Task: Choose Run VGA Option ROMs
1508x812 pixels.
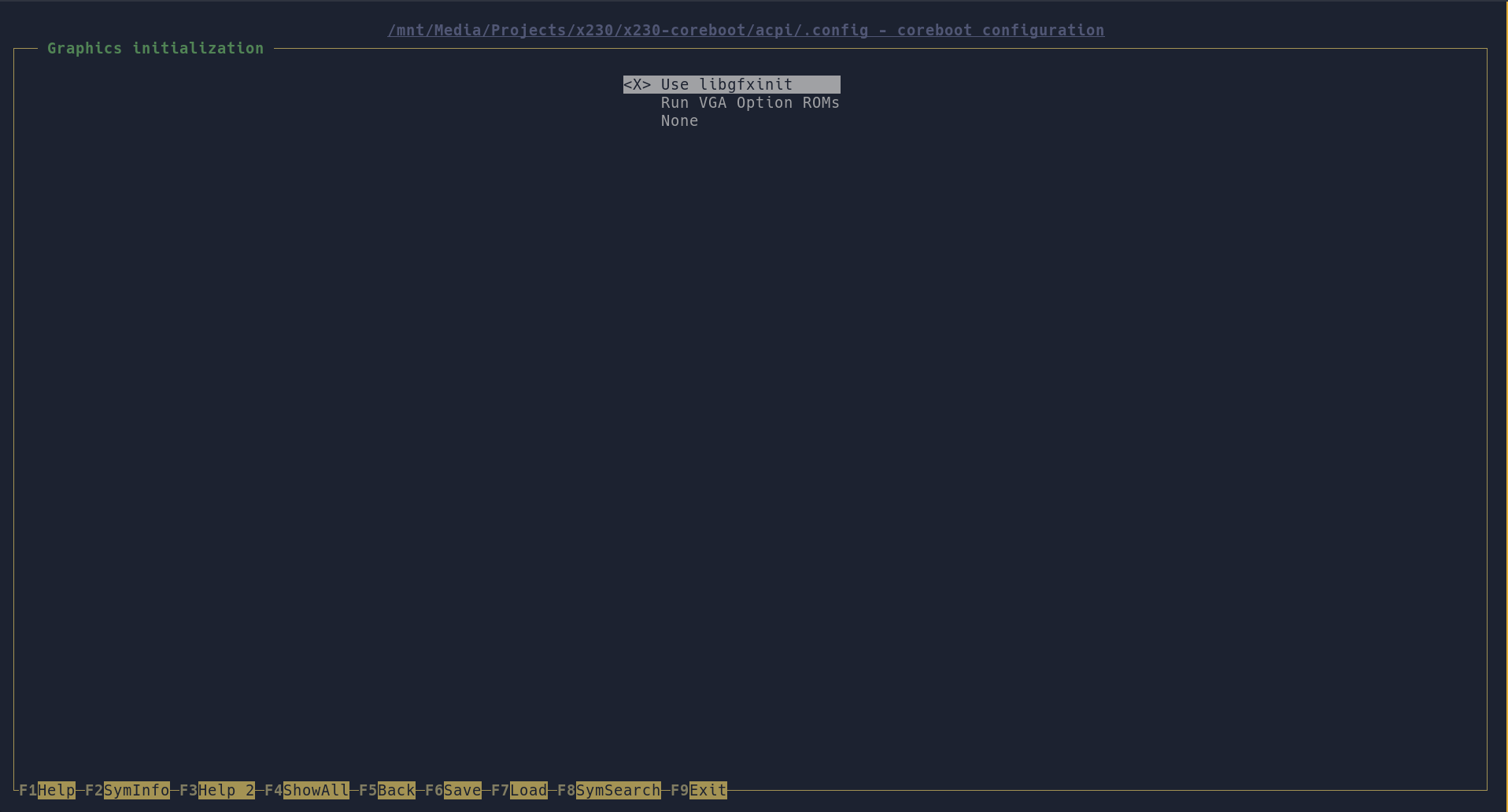Action: tap(750, 103)
